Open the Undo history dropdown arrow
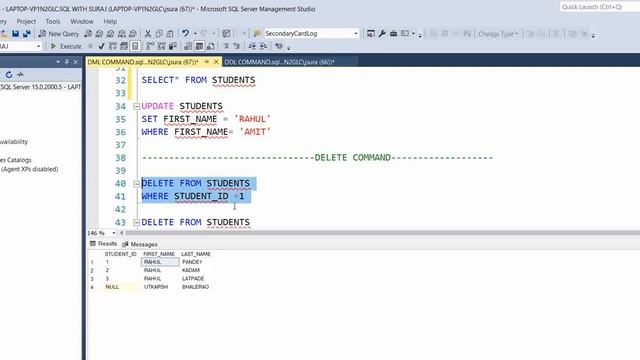 [x=195, y=33]
